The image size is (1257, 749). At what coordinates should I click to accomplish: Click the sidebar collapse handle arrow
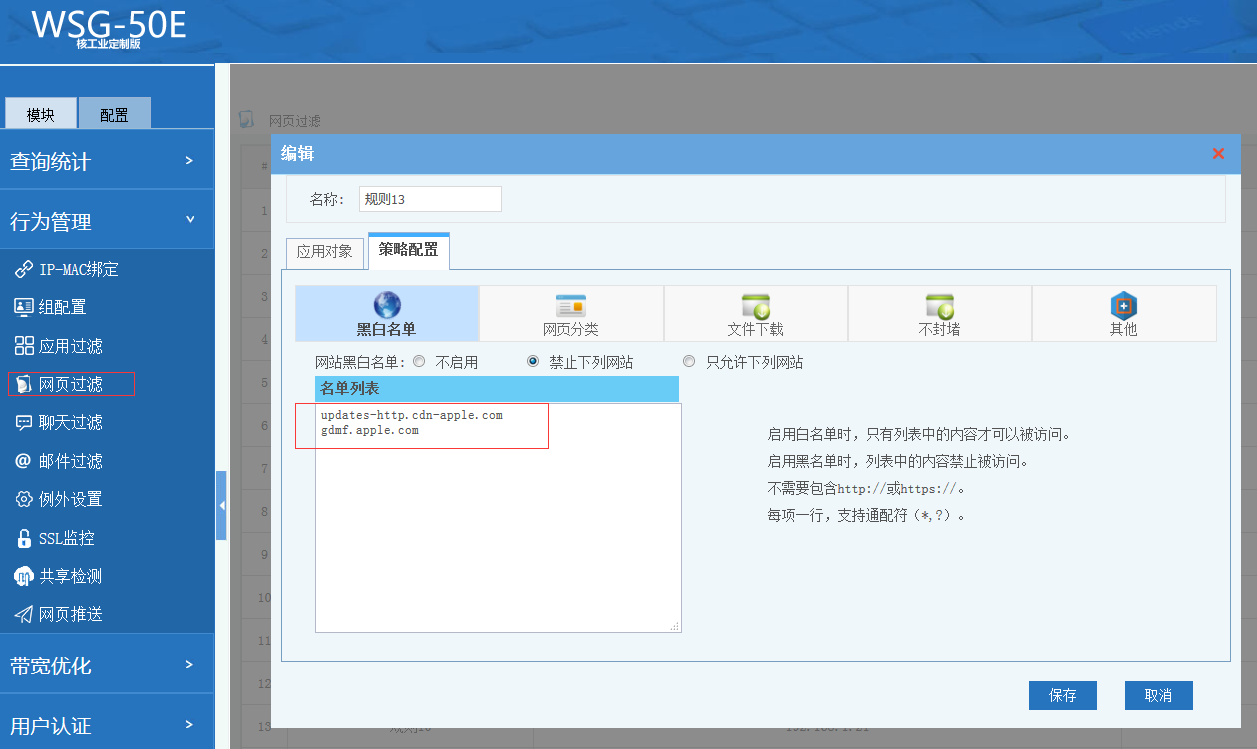(221, 506)
